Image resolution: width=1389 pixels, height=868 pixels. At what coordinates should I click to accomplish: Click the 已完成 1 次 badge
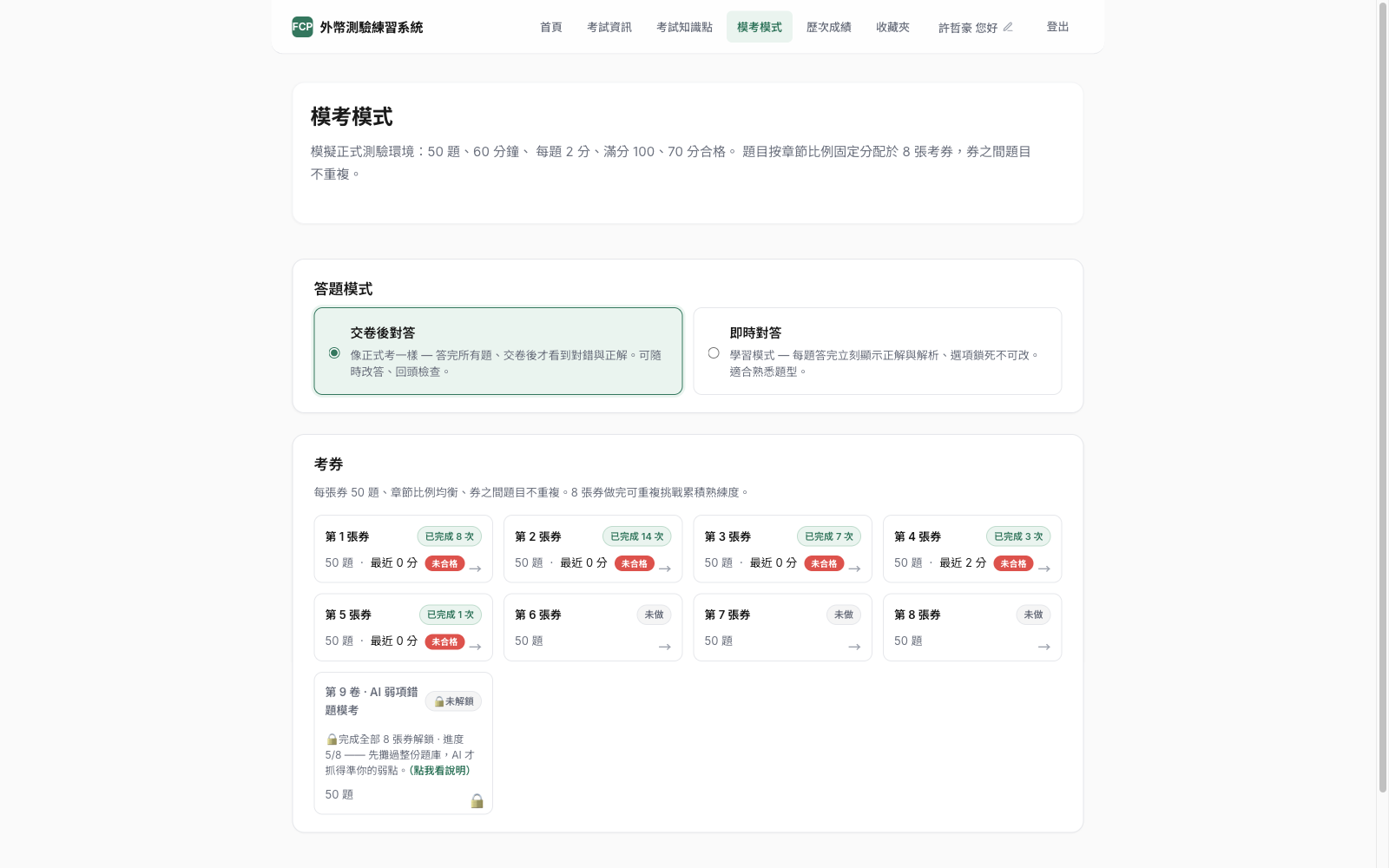click(451, 615)
